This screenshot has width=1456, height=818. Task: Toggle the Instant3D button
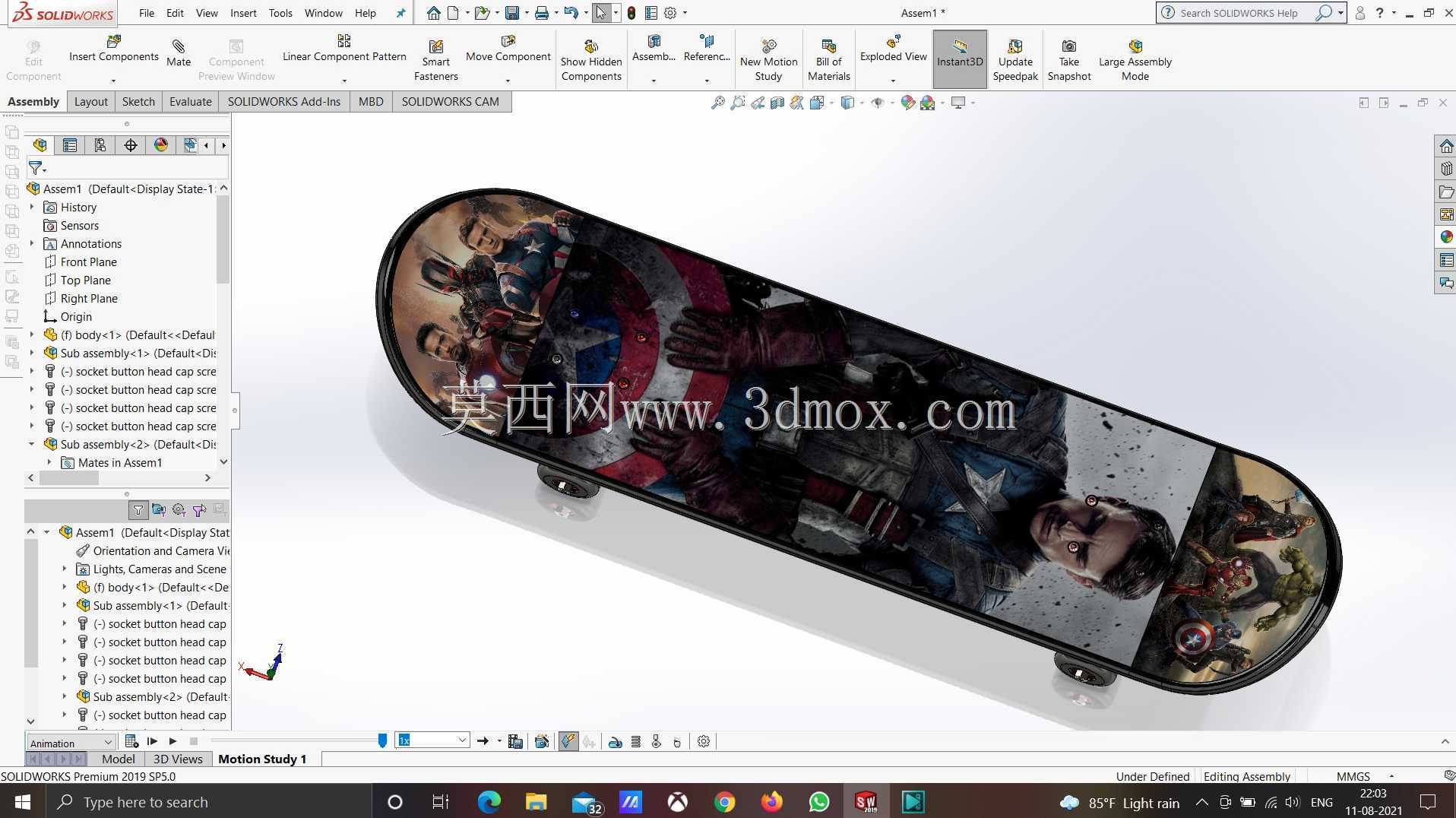point(960,59)
